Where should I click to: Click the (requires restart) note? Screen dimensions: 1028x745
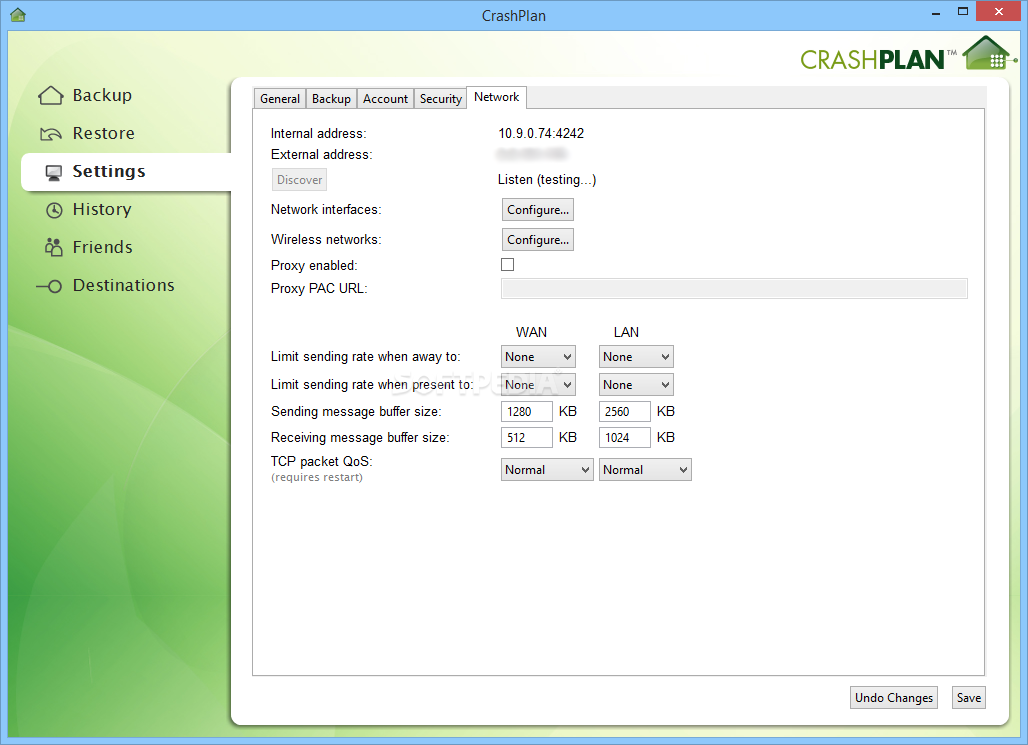(x=317, y=477)
